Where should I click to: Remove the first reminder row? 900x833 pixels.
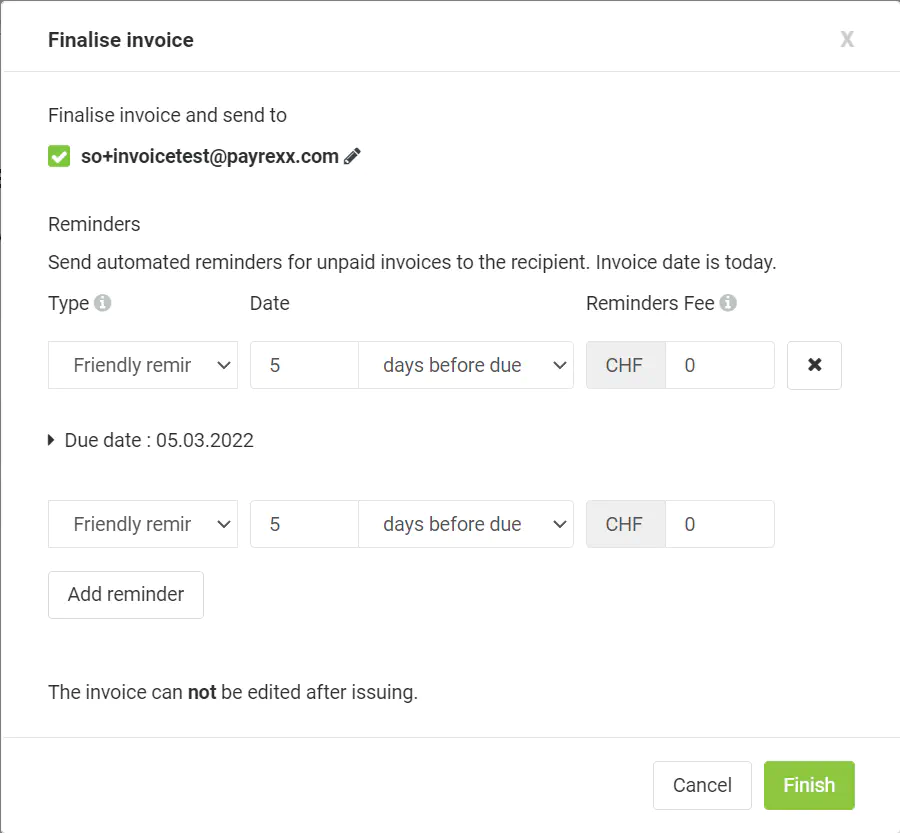[x=814, y=365]
